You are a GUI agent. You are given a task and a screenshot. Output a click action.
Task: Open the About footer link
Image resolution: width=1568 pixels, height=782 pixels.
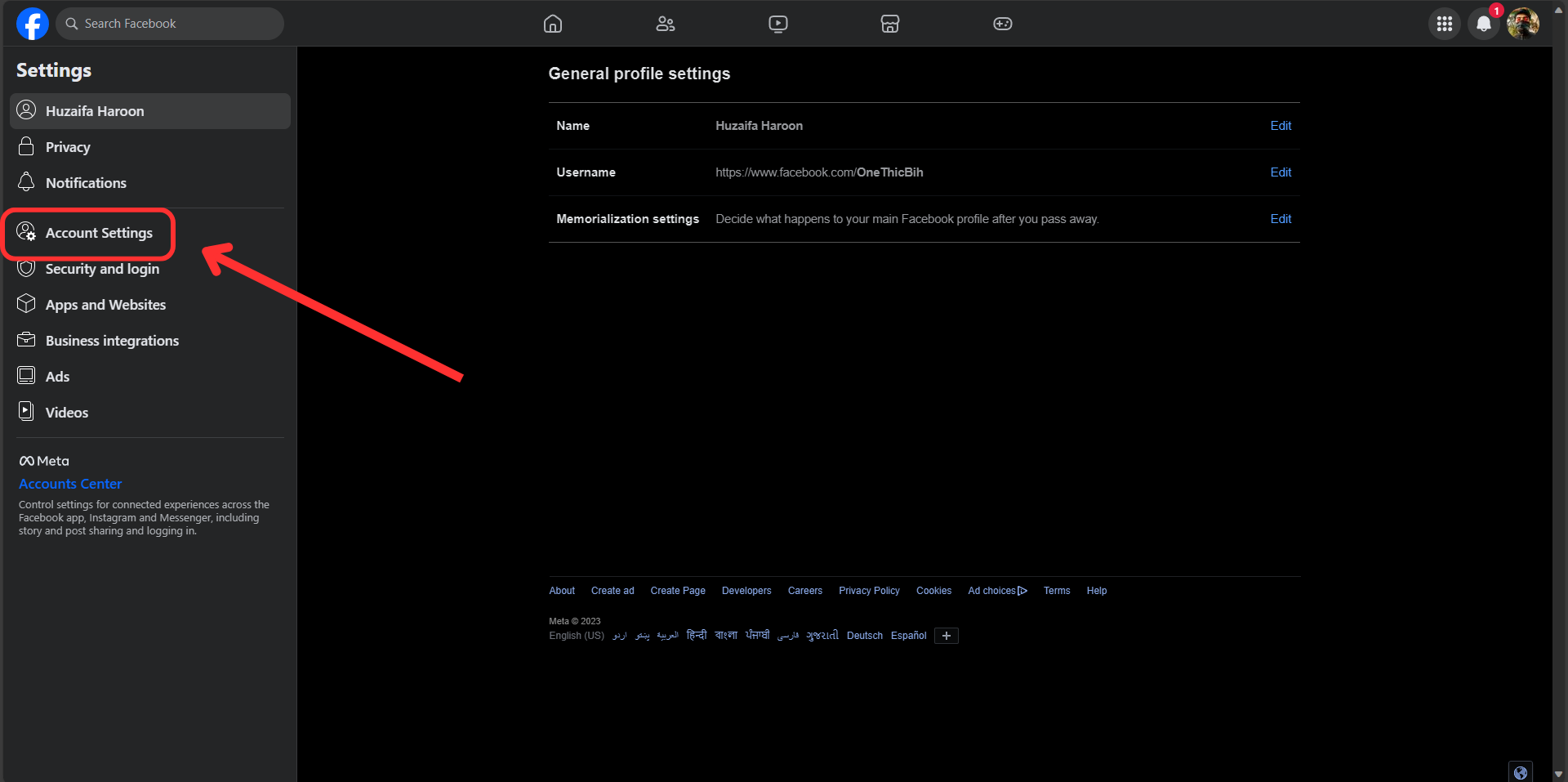[562, 591]
